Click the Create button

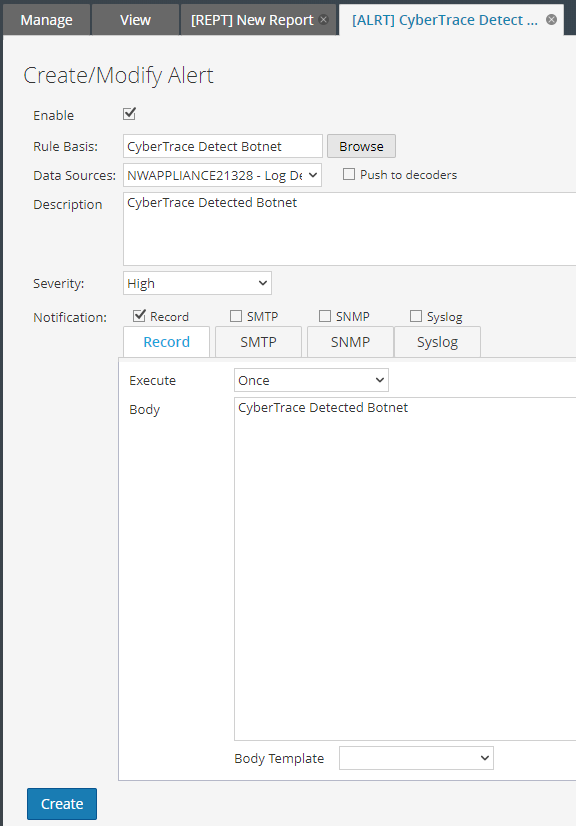(x=61, y=803)
